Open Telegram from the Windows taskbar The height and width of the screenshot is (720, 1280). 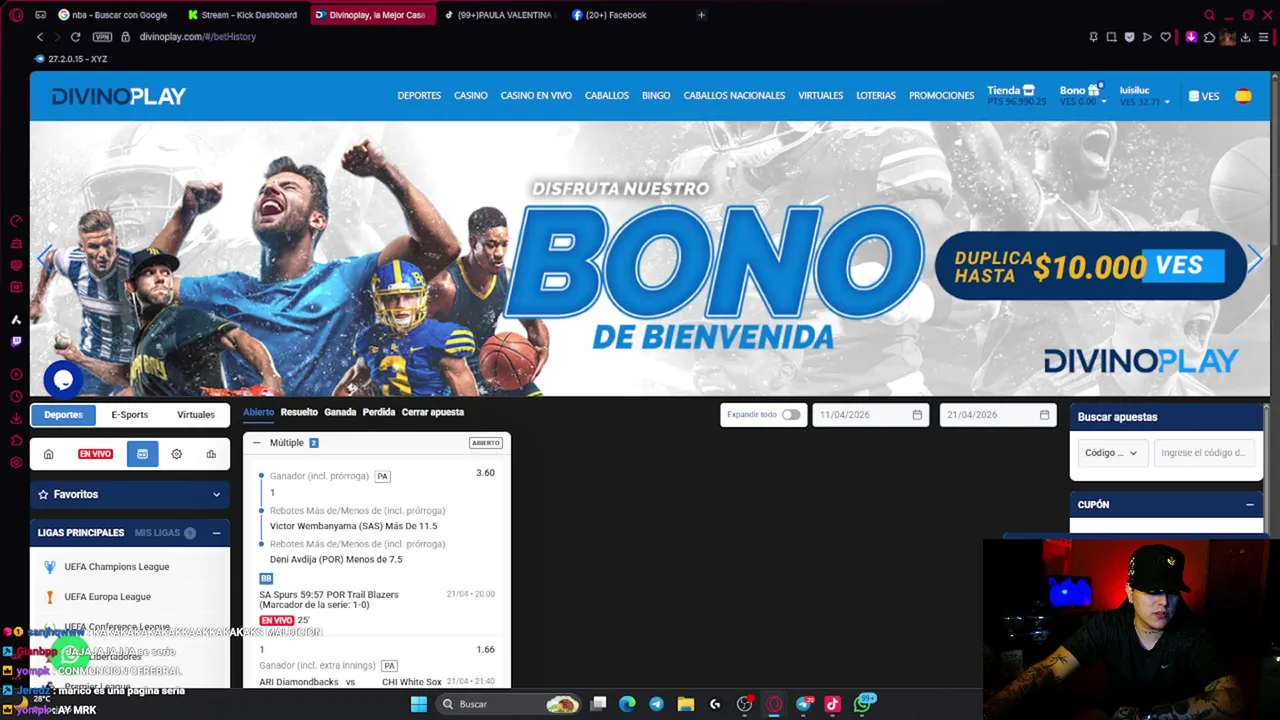[x=656, y=704]
